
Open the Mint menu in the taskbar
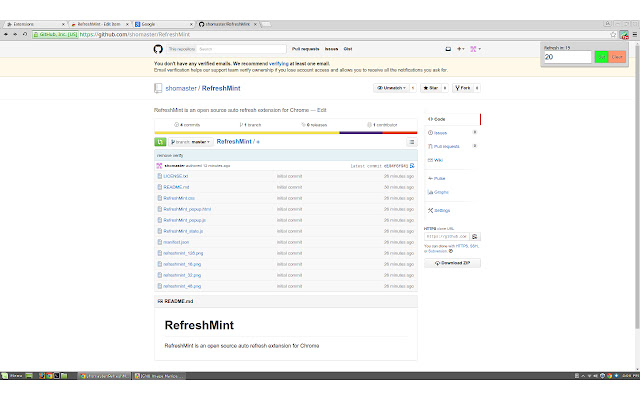click(12, 376)
